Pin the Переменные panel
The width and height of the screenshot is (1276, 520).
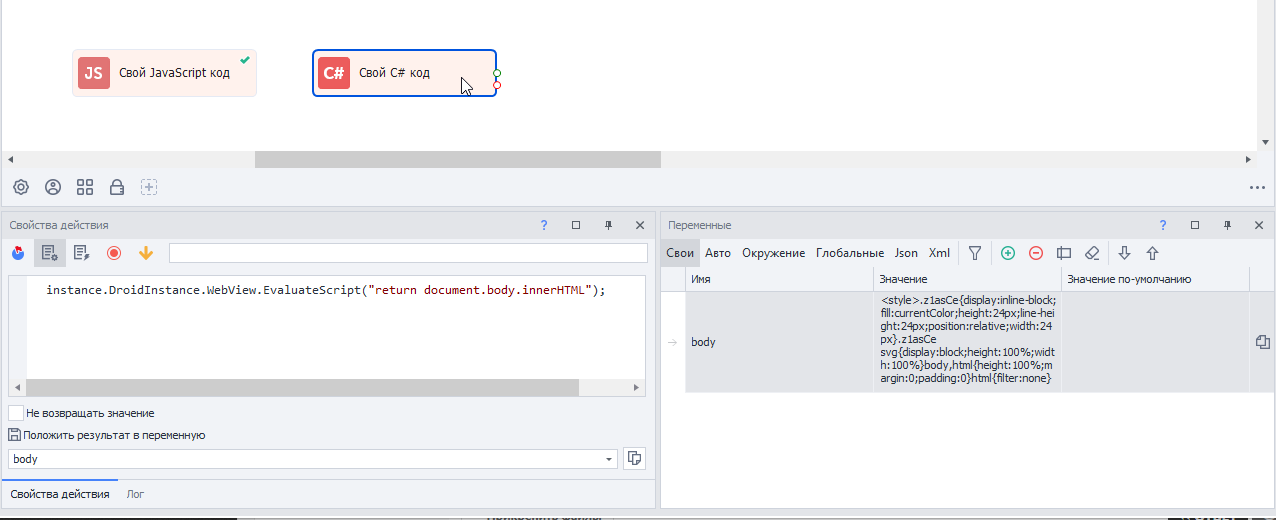(x=1227, y=226)
